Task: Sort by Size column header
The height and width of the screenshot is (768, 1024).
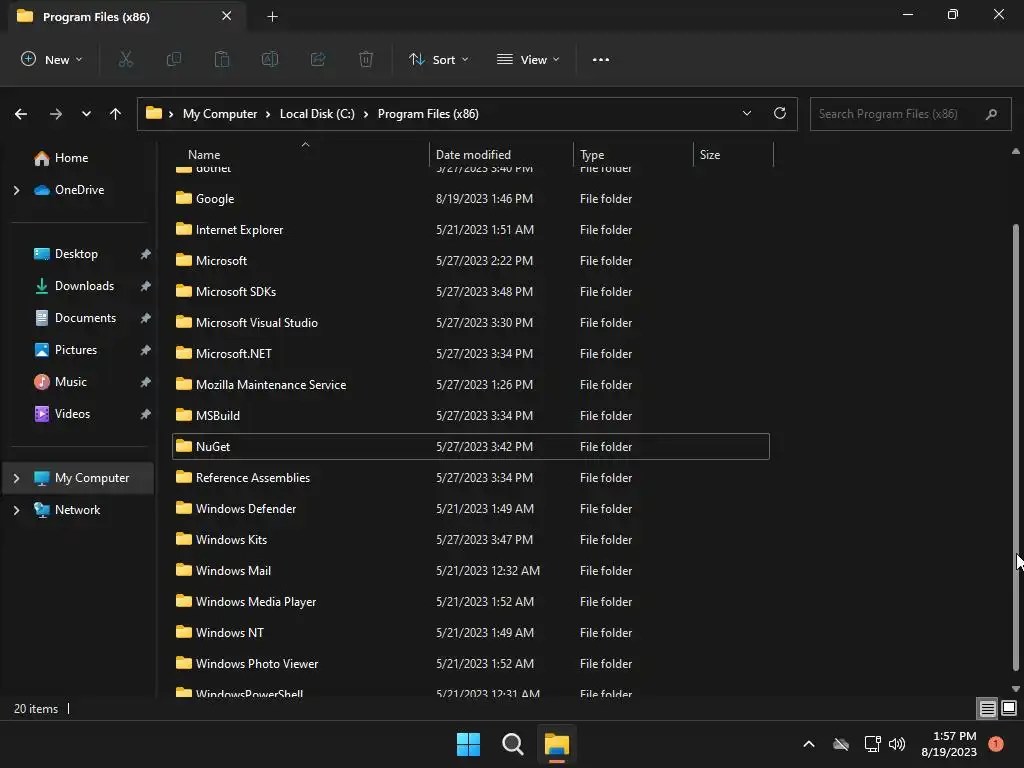Action: coord(710,155)
